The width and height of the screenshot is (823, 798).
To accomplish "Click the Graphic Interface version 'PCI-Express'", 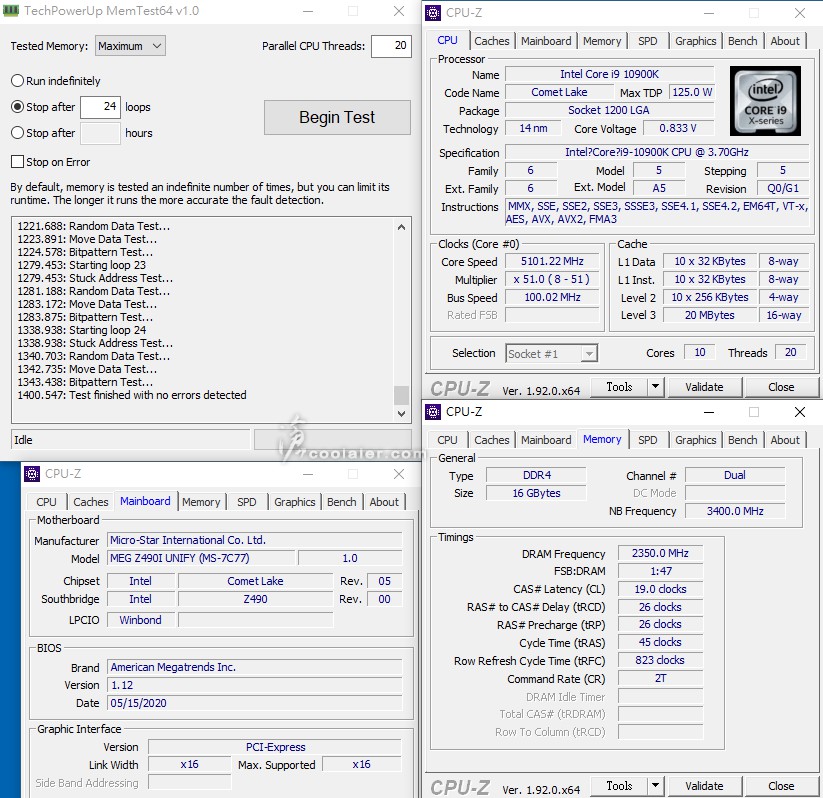I will click(x=276, y=747).
